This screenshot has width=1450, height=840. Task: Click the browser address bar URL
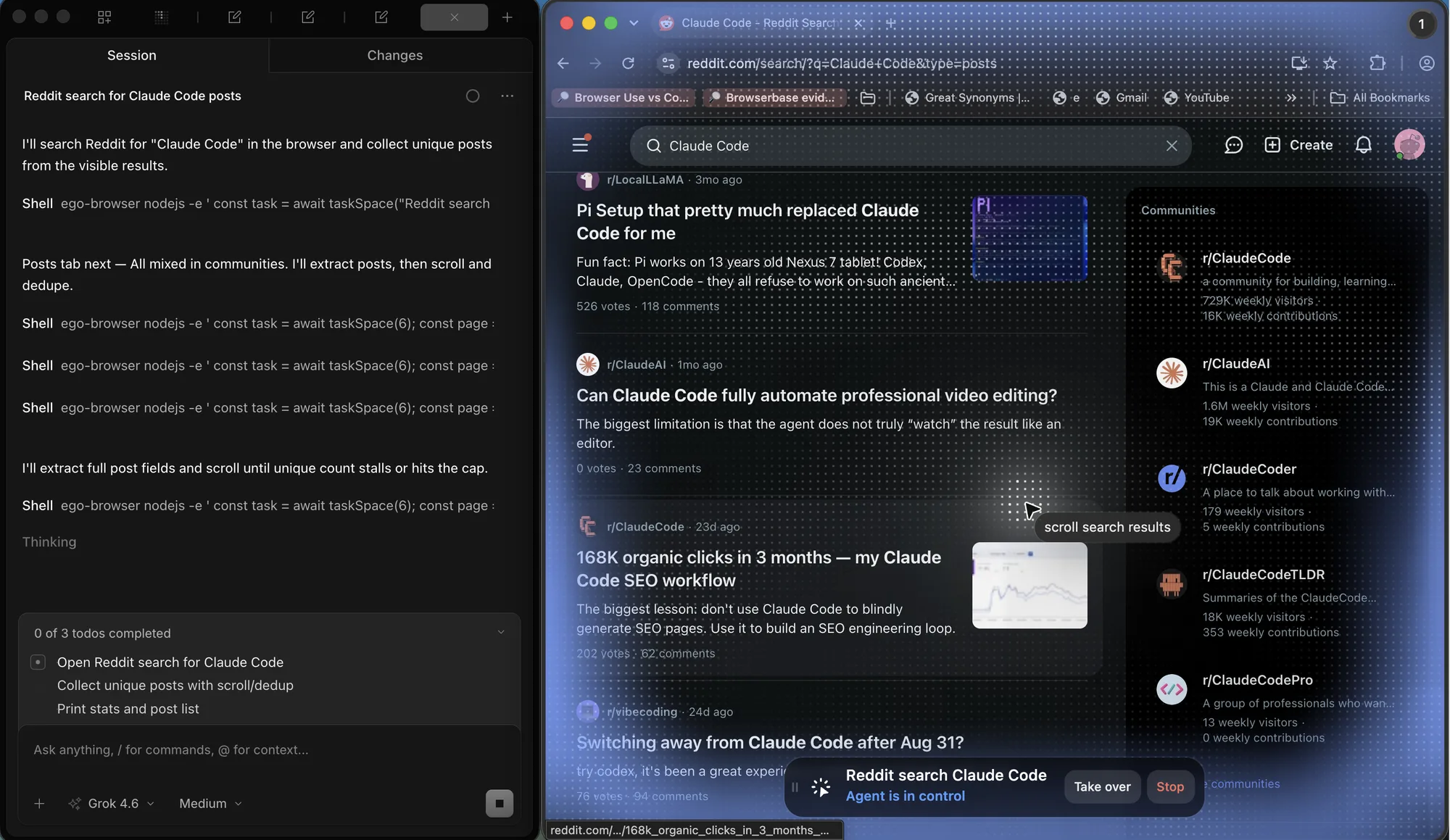click(x=841, y=63)
